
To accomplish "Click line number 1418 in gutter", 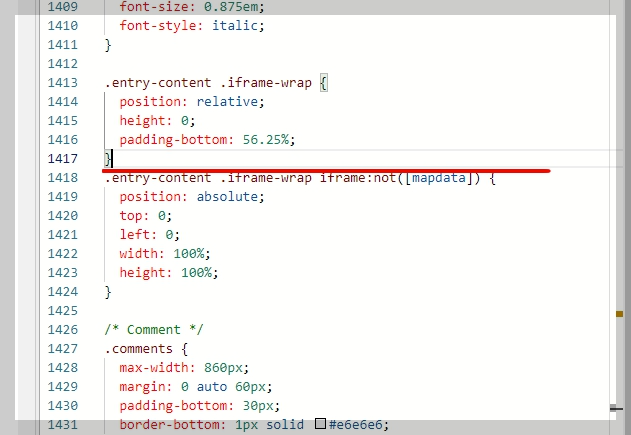I will [x=63, y=178].
